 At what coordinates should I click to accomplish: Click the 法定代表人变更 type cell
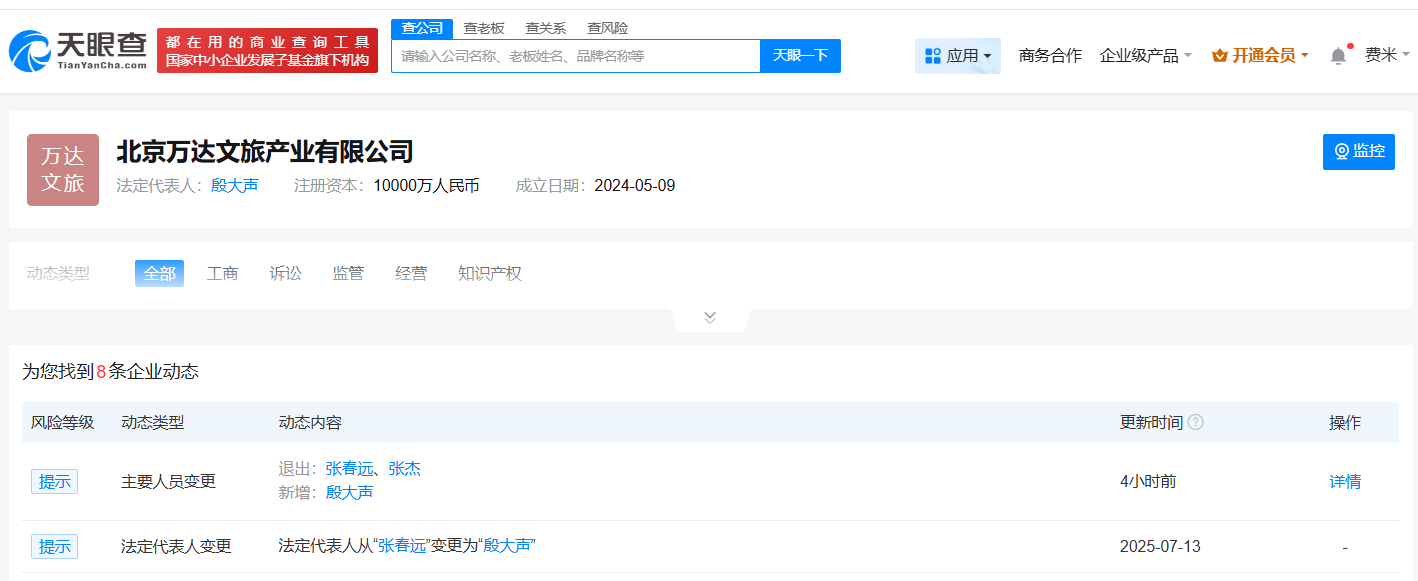tap(176, 547)
